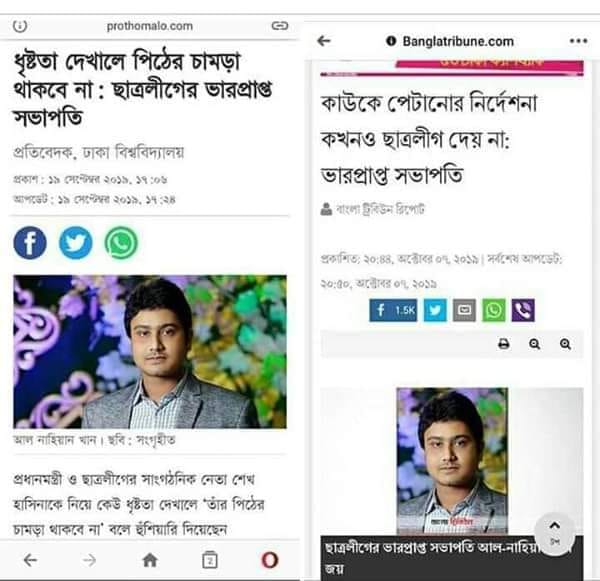Share Prothom Alo article via WhatsApp
The height and width of the screenshot is (581, 600).
pos(121,243)
